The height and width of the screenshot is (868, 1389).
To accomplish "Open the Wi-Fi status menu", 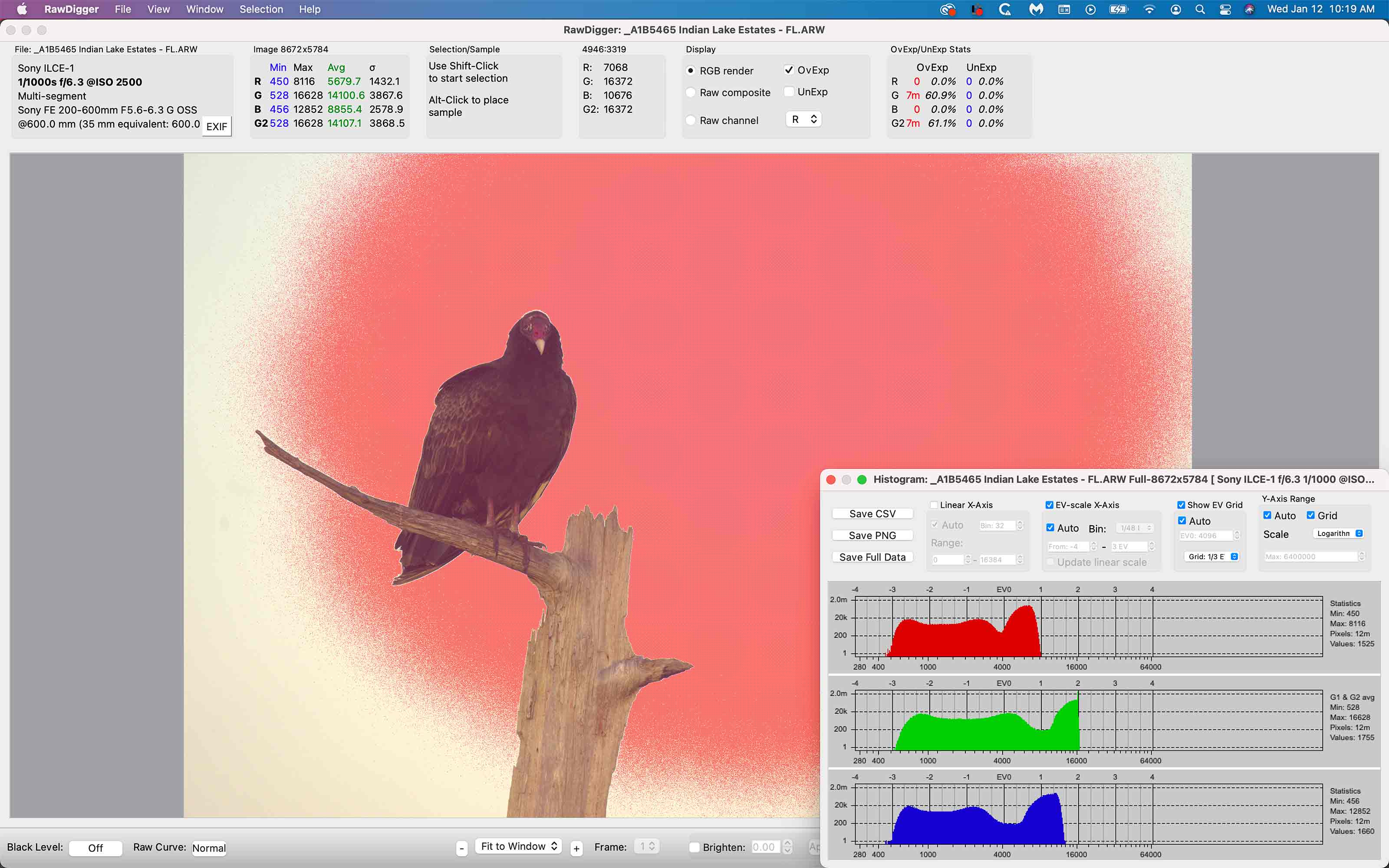I will coord(1149,9).
